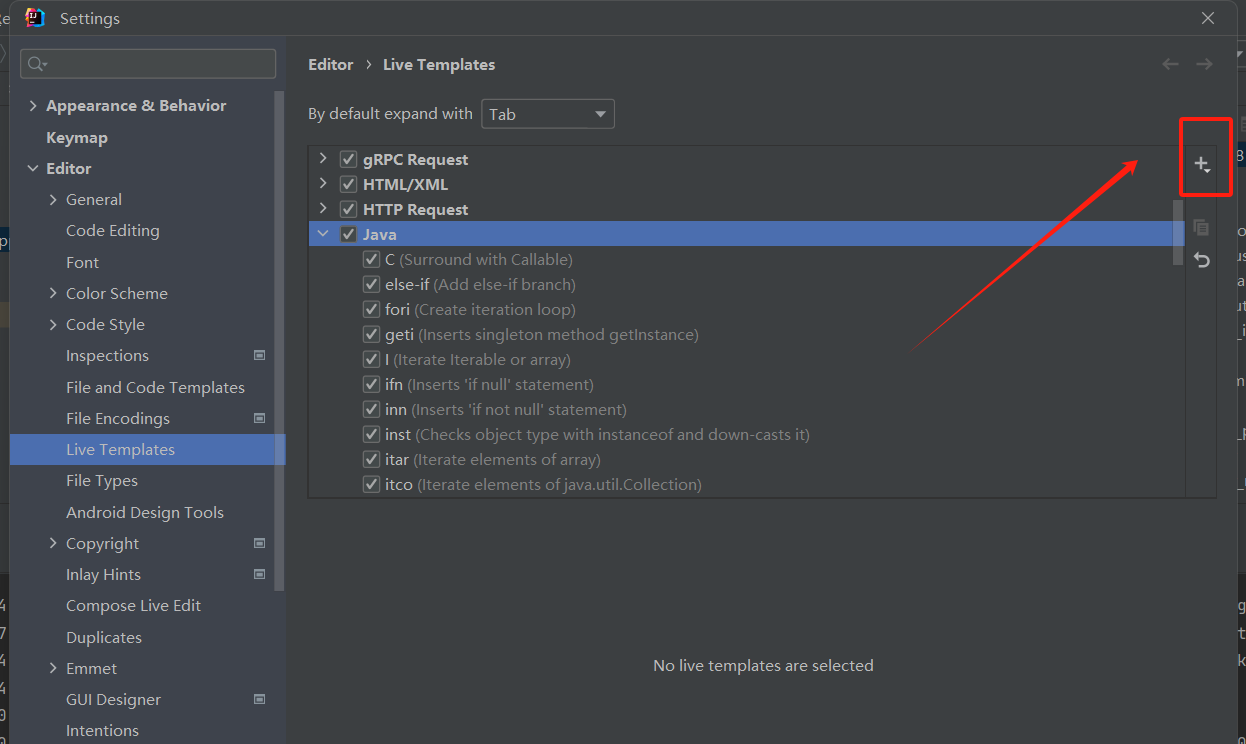This screenshot has width=1246, height=744.
Task: Open Code Editing settings
Action: tap(112, 230)
